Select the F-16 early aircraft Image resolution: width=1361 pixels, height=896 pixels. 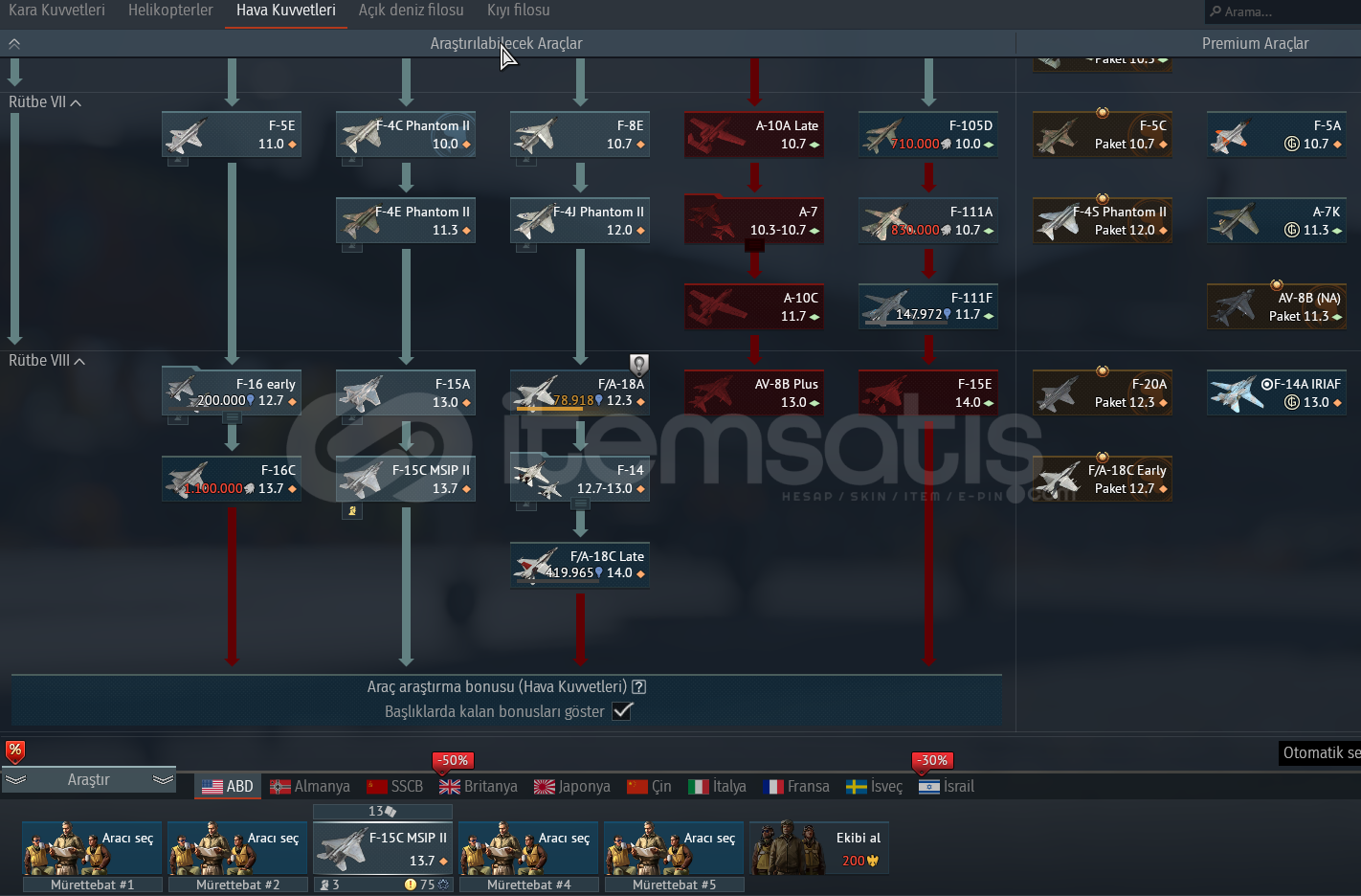[x=232, y=392]
